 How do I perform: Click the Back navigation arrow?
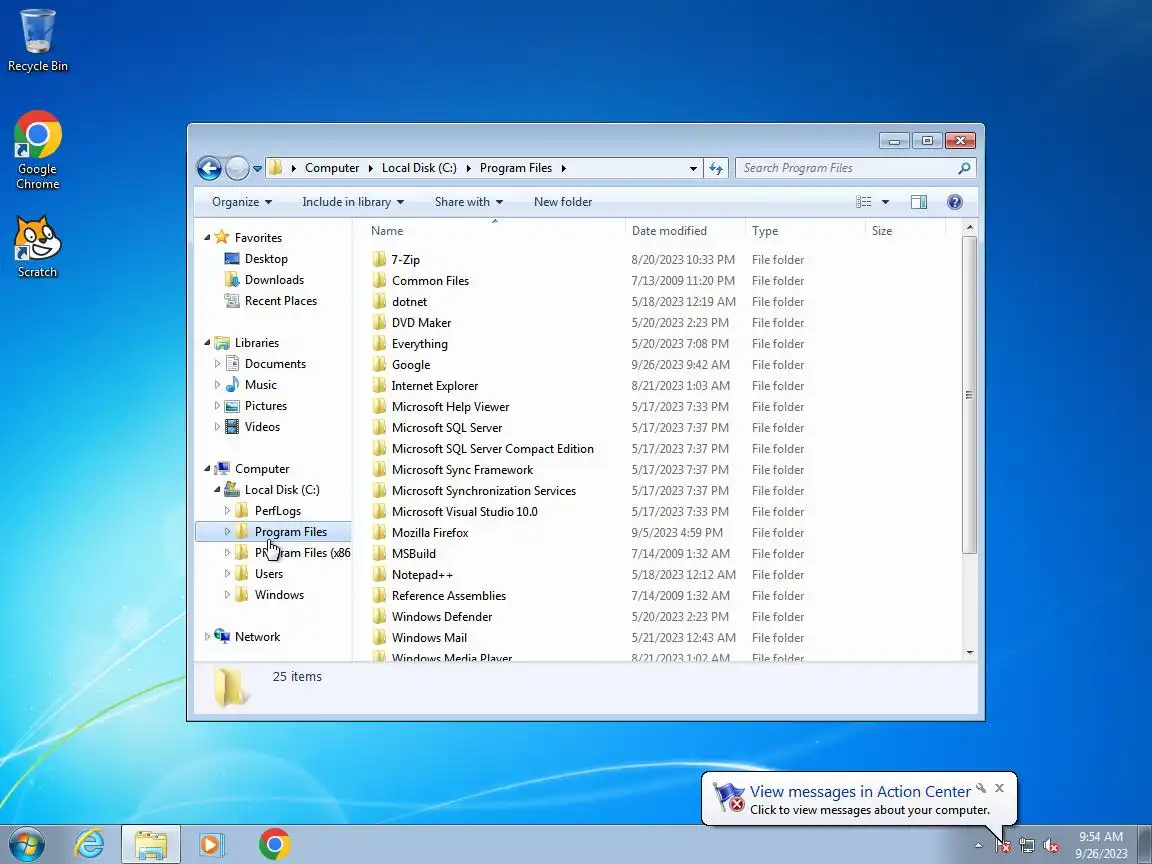(x=209, y=168)
